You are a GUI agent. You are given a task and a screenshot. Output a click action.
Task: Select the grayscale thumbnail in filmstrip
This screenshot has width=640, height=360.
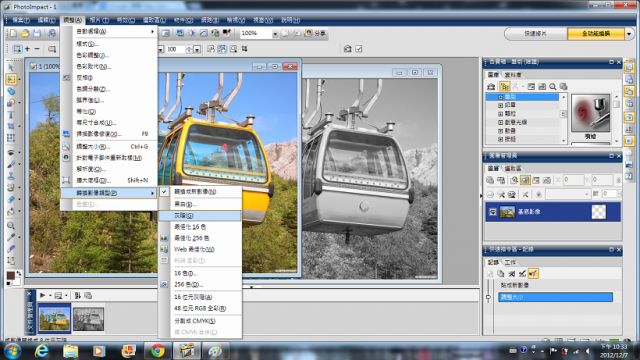pos(89,319)
